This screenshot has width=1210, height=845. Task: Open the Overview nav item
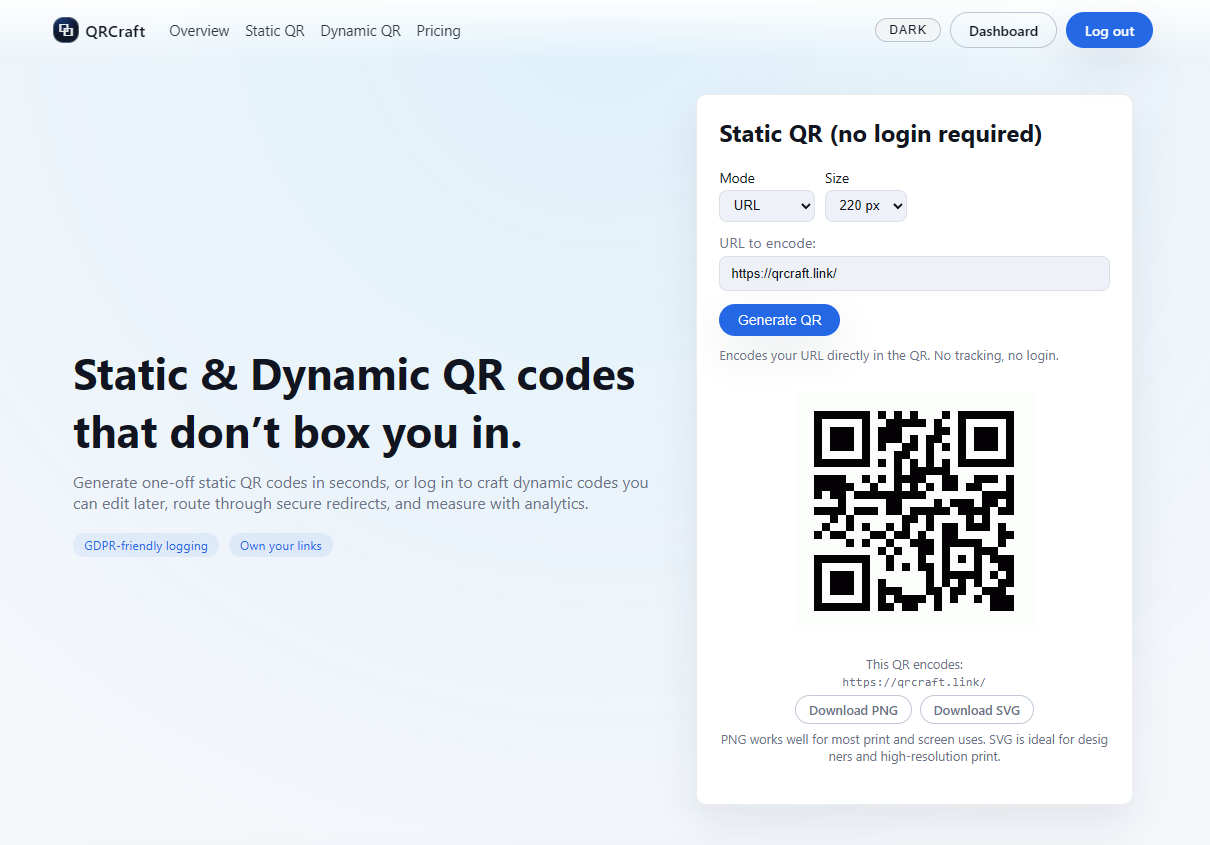(199, 31)
